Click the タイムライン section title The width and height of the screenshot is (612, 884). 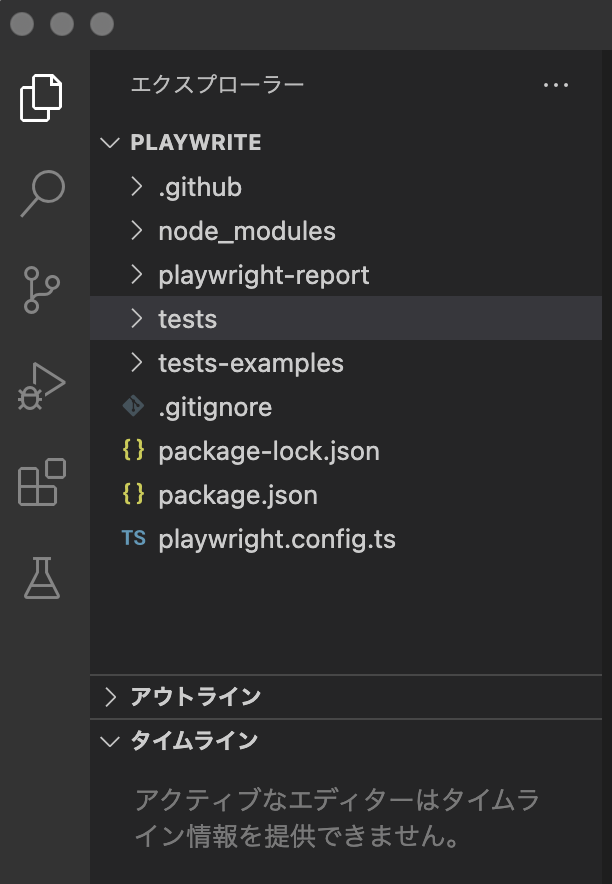point(194,741)
